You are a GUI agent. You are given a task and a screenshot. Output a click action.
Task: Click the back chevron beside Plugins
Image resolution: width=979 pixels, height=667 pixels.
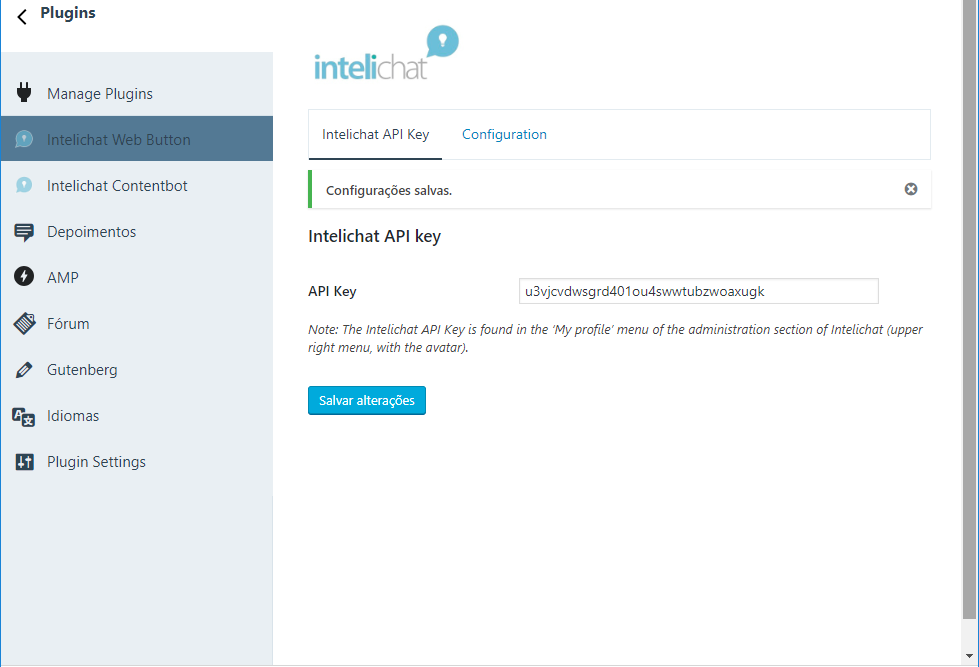click(x=22, y=16)
